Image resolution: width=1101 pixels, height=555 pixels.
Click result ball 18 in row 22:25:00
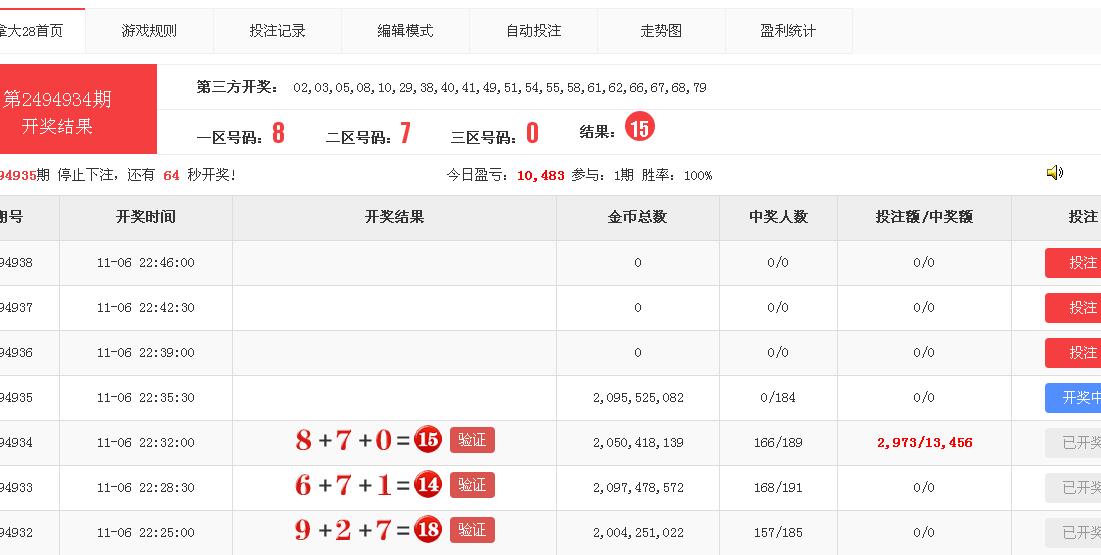(x=428, y=530)
